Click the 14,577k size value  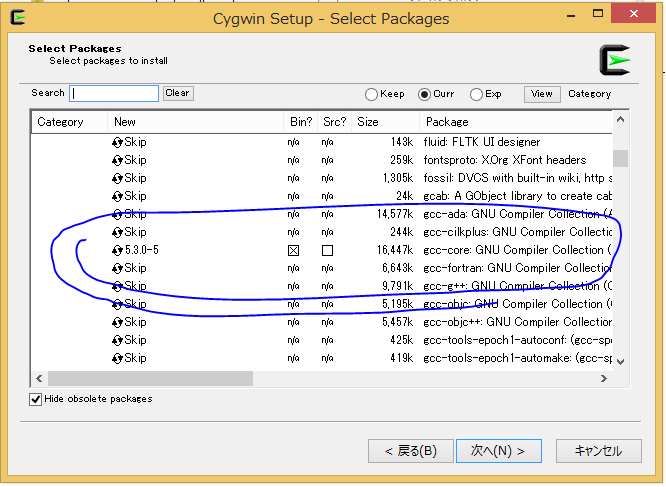click(395, 214)
